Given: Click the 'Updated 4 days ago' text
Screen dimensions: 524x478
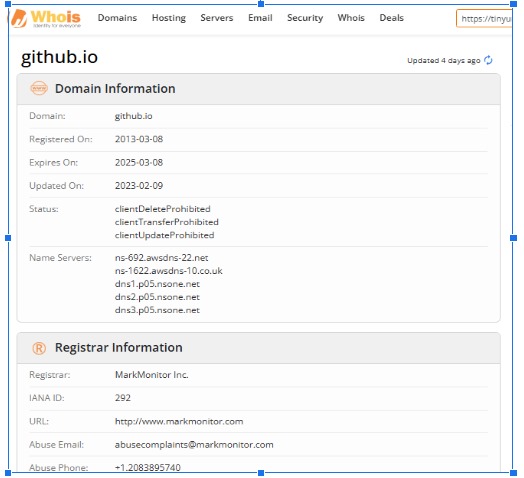Looking at the screenshot, I should 443,61.
